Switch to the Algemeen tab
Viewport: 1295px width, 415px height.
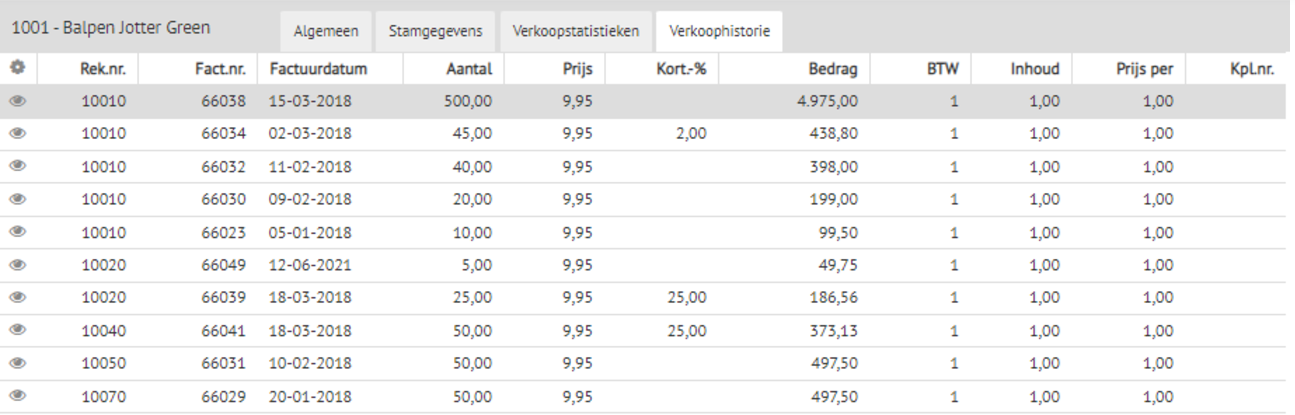pyautogui.click(x=326, y=31)
